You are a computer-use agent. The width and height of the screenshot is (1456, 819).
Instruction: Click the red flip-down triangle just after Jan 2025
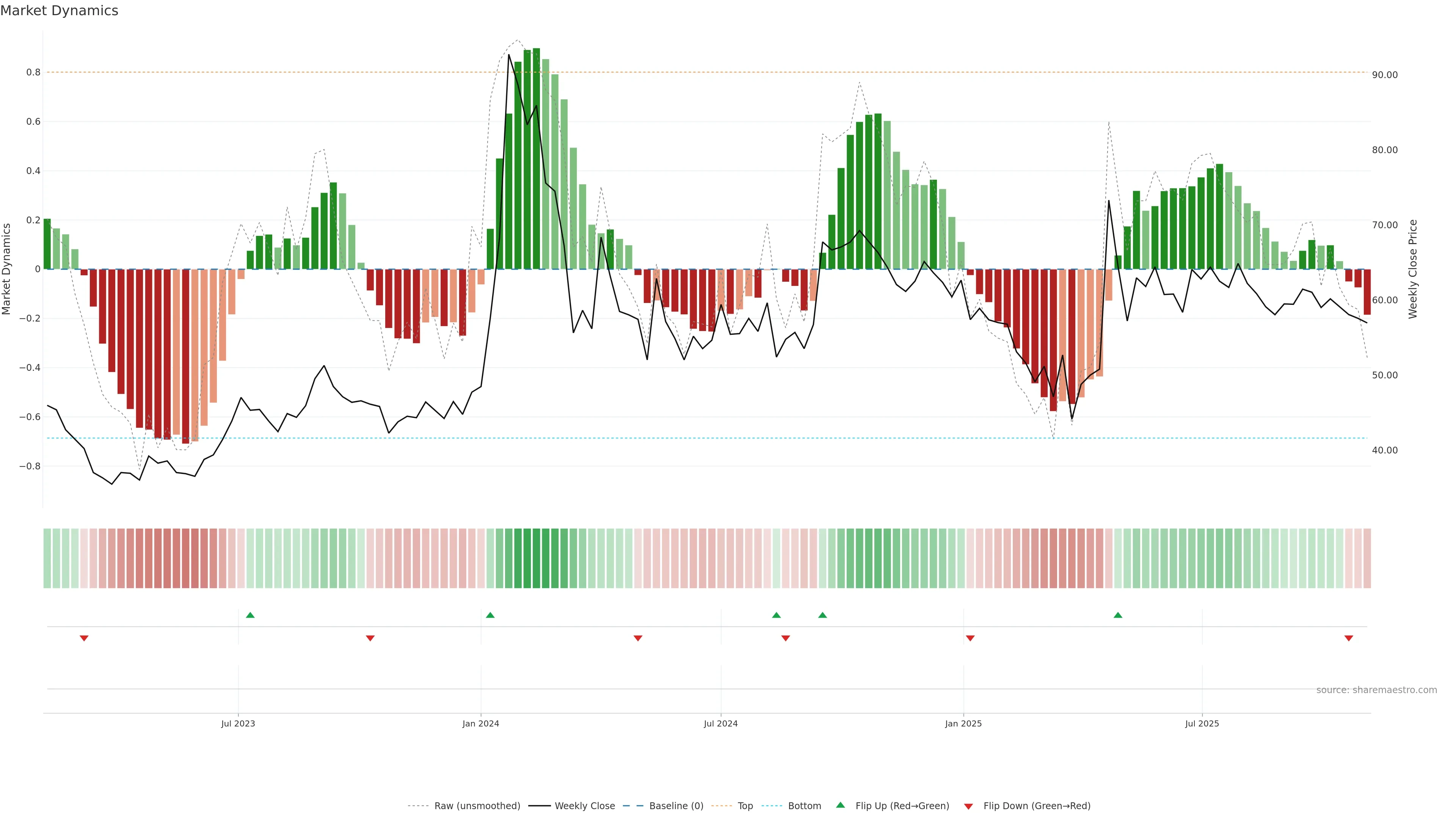970,638
